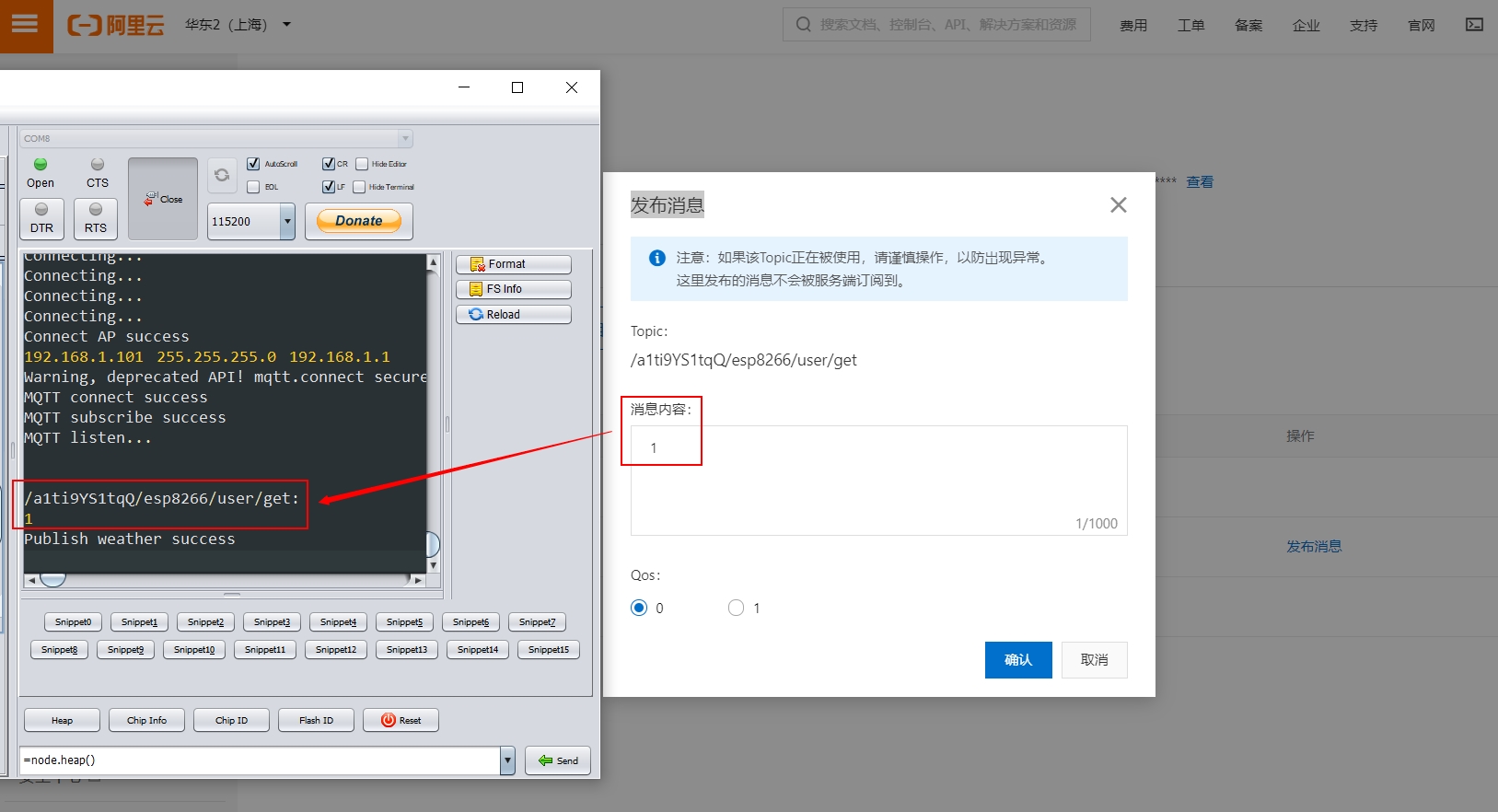Toggle the CR checkbox
Image resolution: width=1498 pixels, height=812 pixels.
pyautogui.click(x=329, y=164)
